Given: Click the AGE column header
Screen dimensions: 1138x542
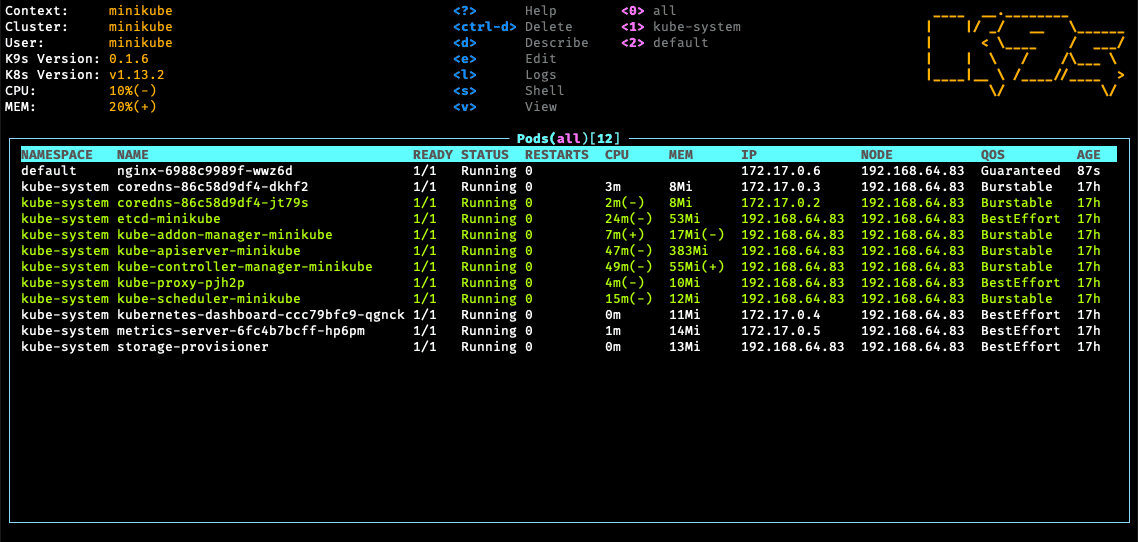Looking at the screenshot, I should point(1088,155).
